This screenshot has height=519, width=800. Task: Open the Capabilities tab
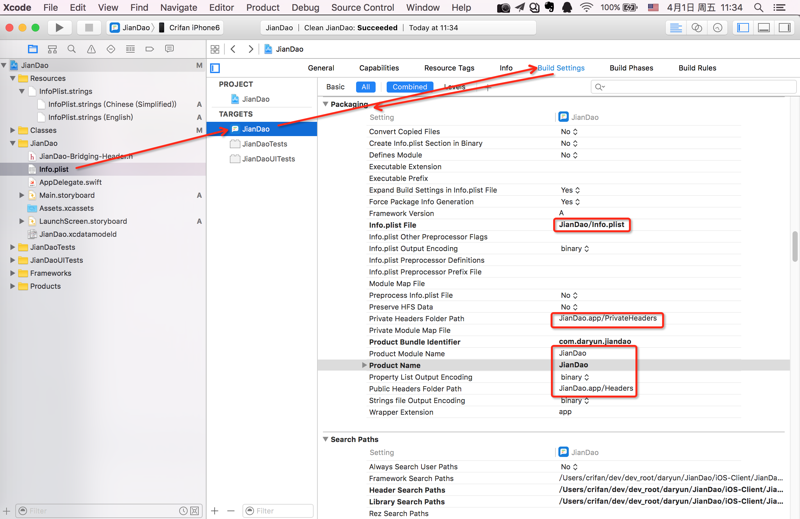tap(379, 68)
